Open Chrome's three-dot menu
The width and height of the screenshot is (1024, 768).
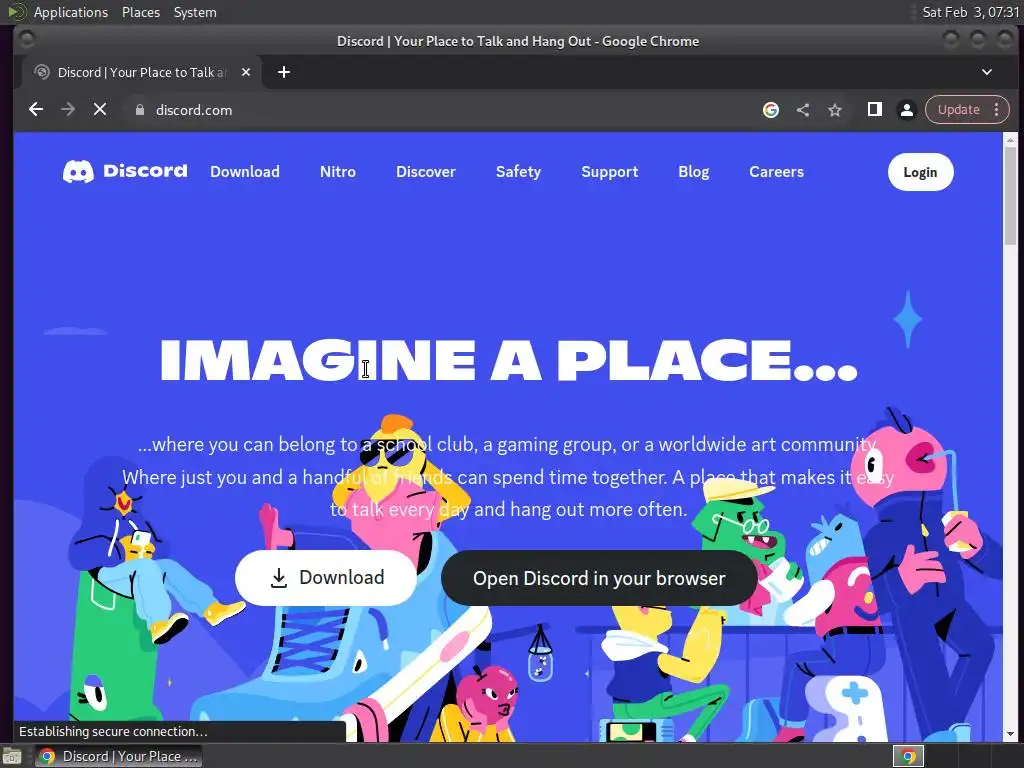pos(997,110)
